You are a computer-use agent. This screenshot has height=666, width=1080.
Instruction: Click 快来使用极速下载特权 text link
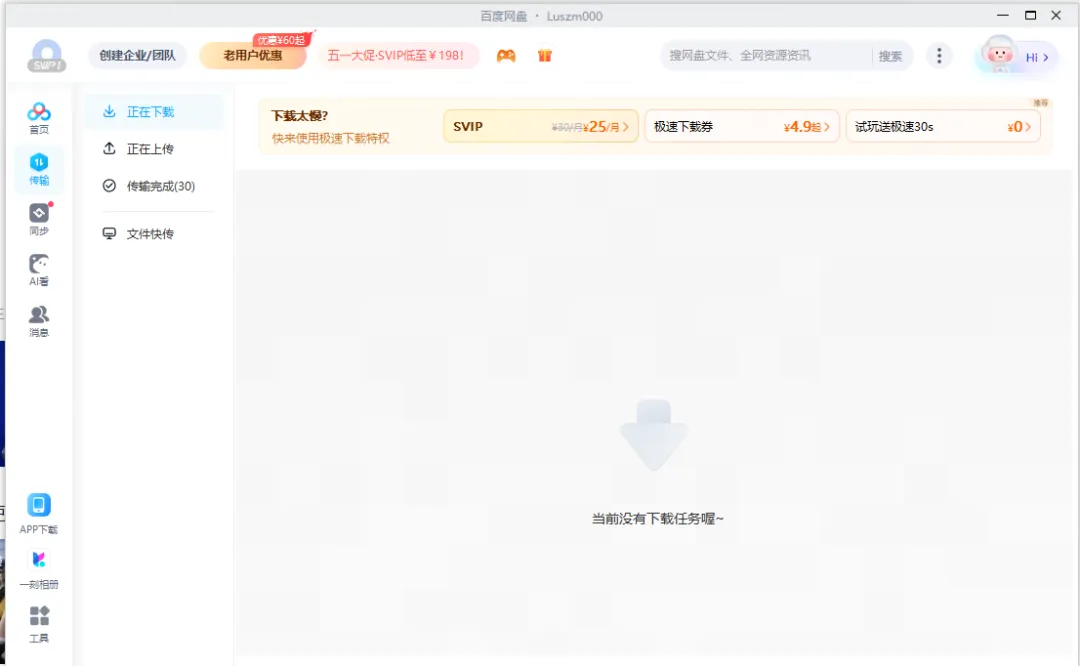pyautogui.click(x=331, y=138)
